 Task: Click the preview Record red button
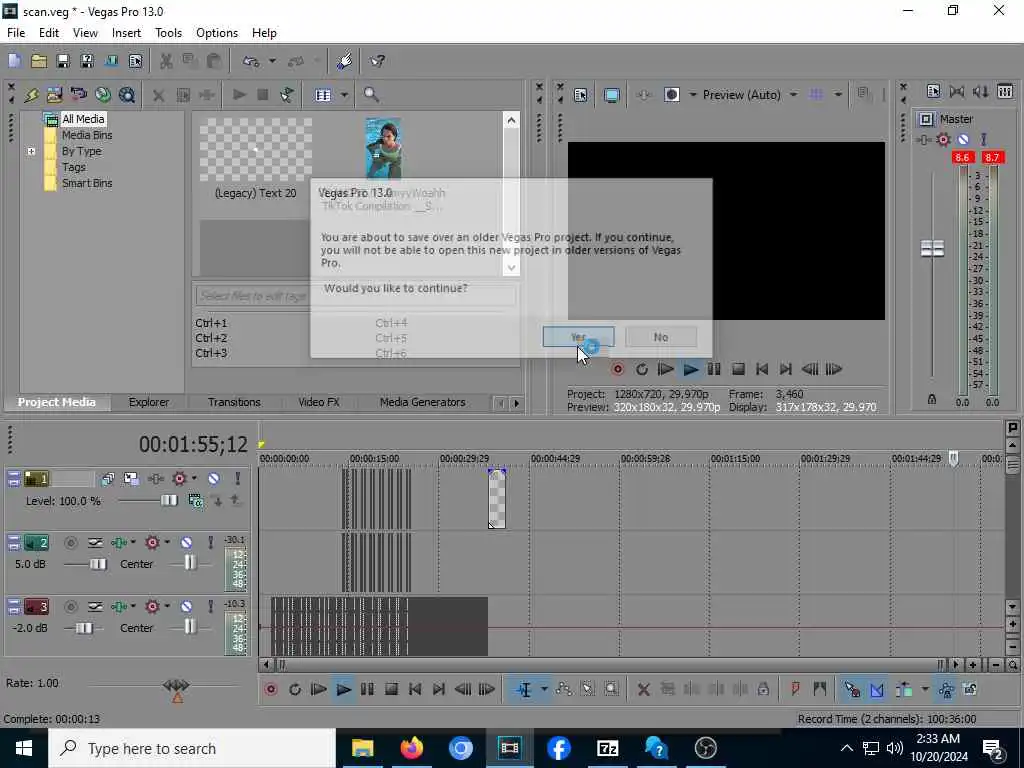pyautogui.click(x=618, y=370)
